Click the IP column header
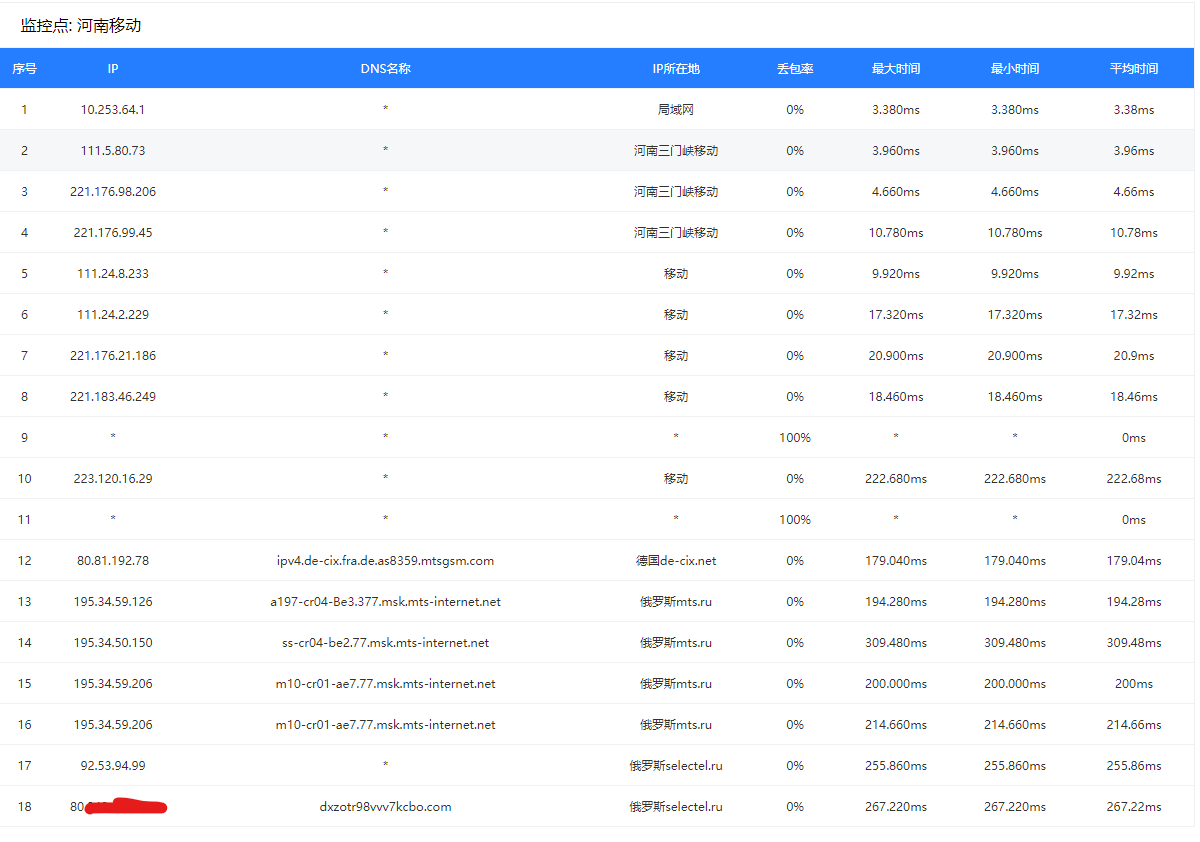The width and height of the screenshot is (1200, 842). coord(113,69)
